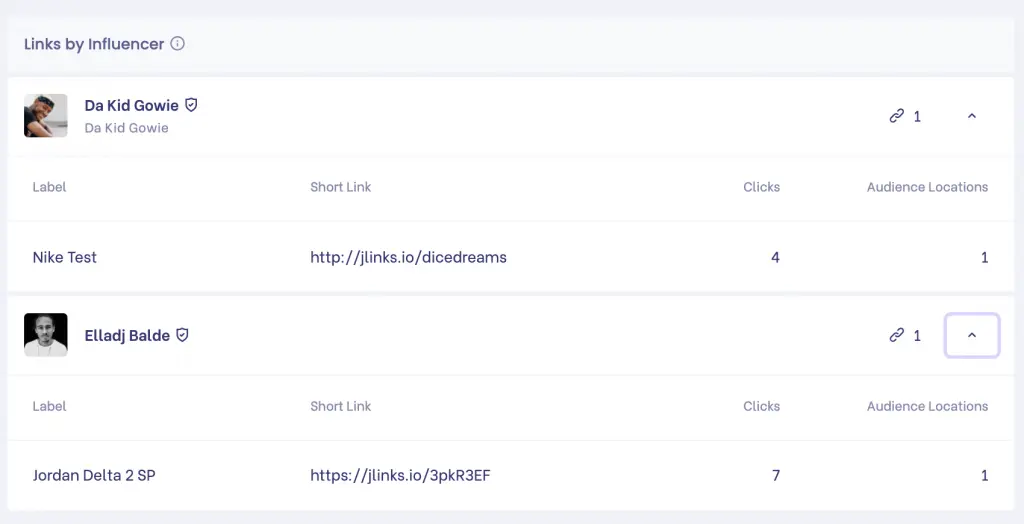This screenshot has width=1024, height=524.
Task: Open the jlinks.io/dicedreams short link
Action: click(408, 257)
